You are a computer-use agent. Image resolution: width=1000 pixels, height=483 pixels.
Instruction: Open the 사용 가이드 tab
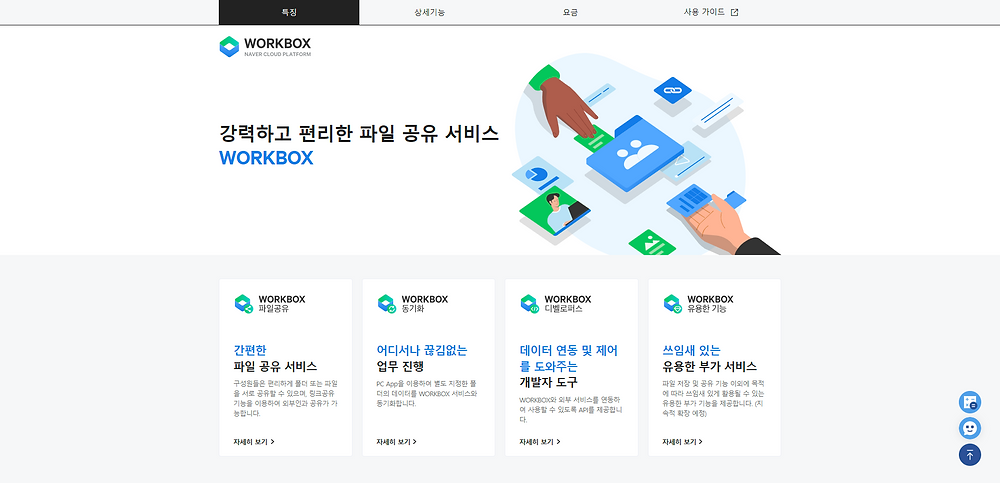pos(710,12)
